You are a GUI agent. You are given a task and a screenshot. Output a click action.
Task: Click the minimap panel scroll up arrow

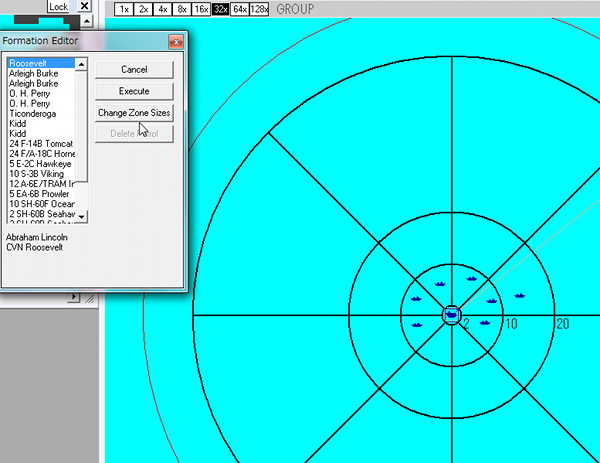[x=86, y=21]
